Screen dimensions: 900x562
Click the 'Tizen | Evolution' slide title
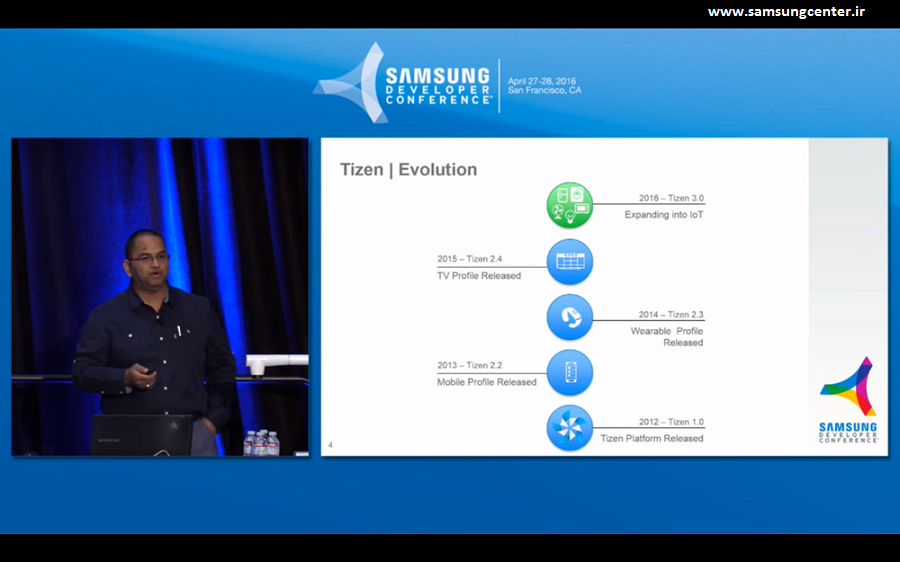tap(409, 169)
